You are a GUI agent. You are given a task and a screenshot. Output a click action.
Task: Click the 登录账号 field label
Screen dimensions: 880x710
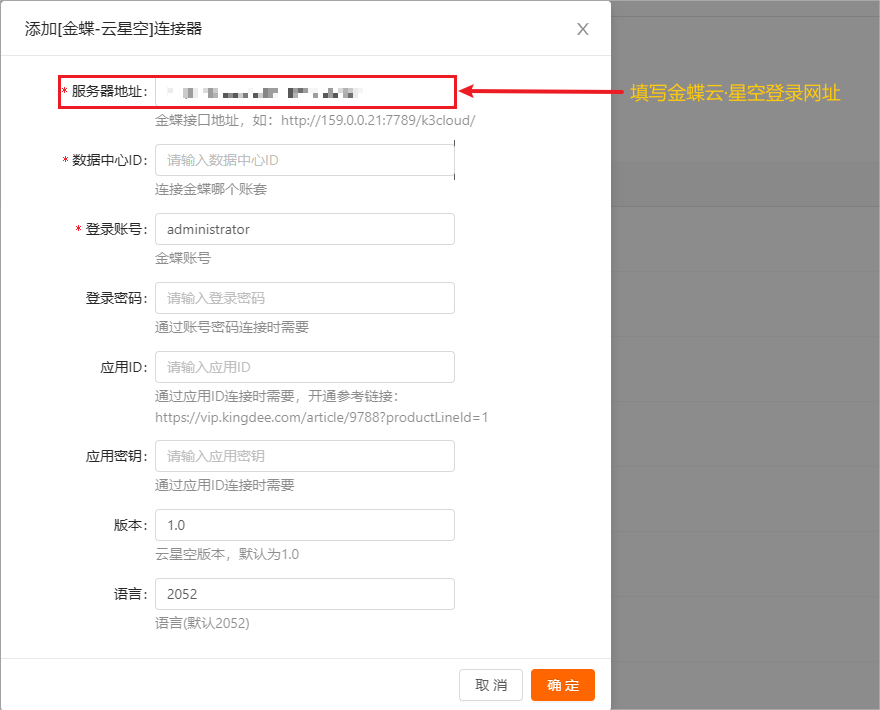click(116, 229)
